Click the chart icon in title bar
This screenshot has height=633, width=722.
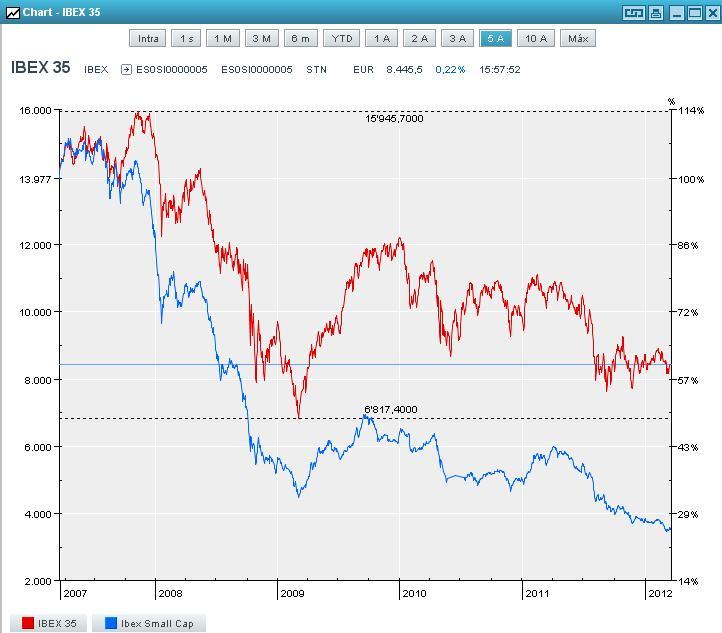point(13,12)
